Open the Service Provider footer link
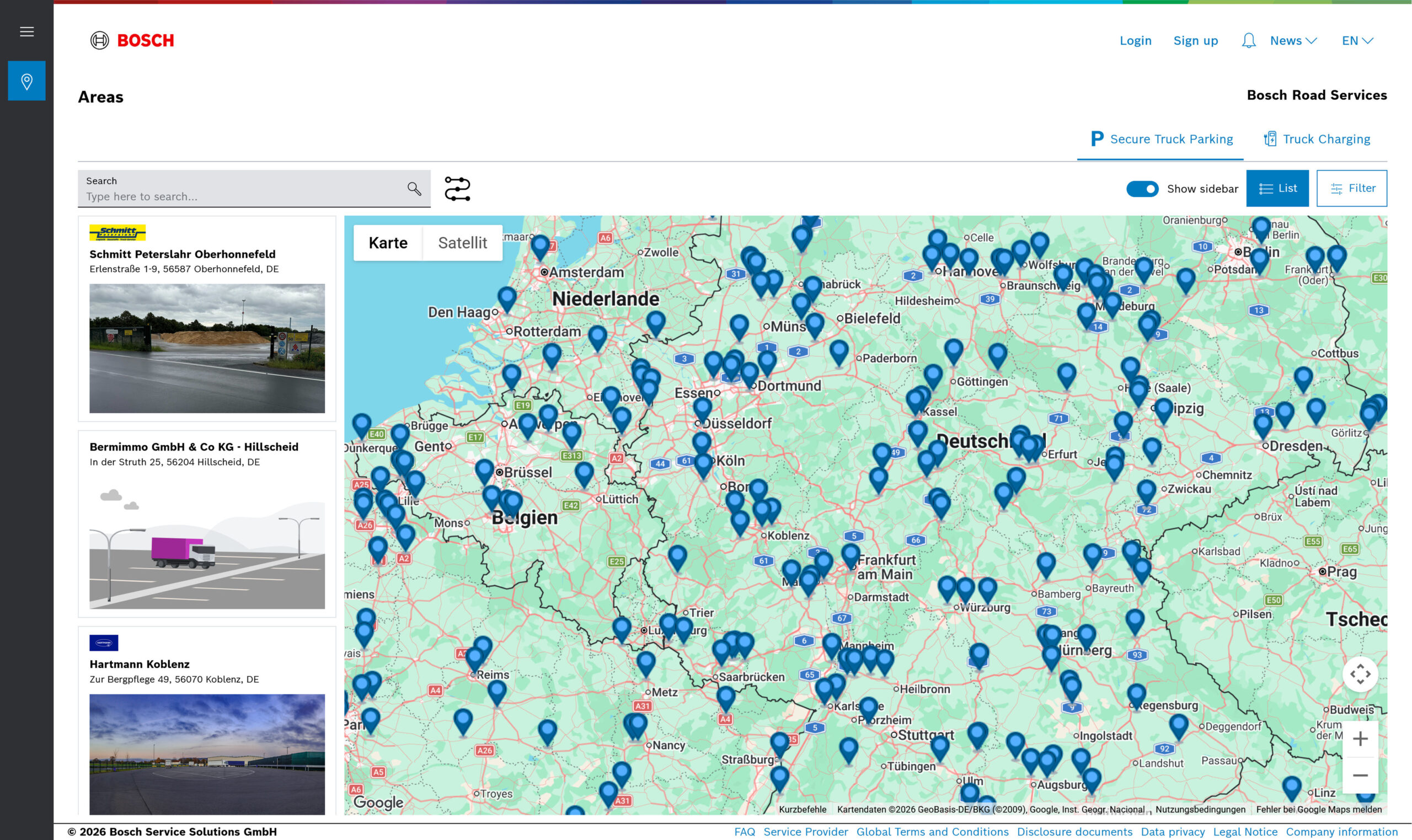This screenshot has height=840, width=1412. pyautogui.click(x=805, y=832)
